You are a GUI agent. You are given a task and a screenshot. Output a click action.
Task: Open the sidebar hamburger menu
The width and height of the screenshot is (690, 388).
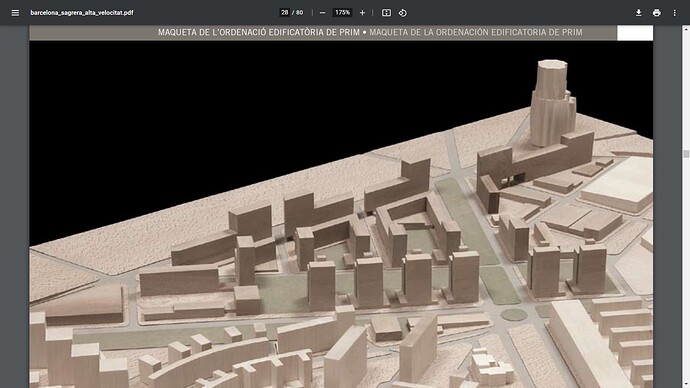pos(15,13)
